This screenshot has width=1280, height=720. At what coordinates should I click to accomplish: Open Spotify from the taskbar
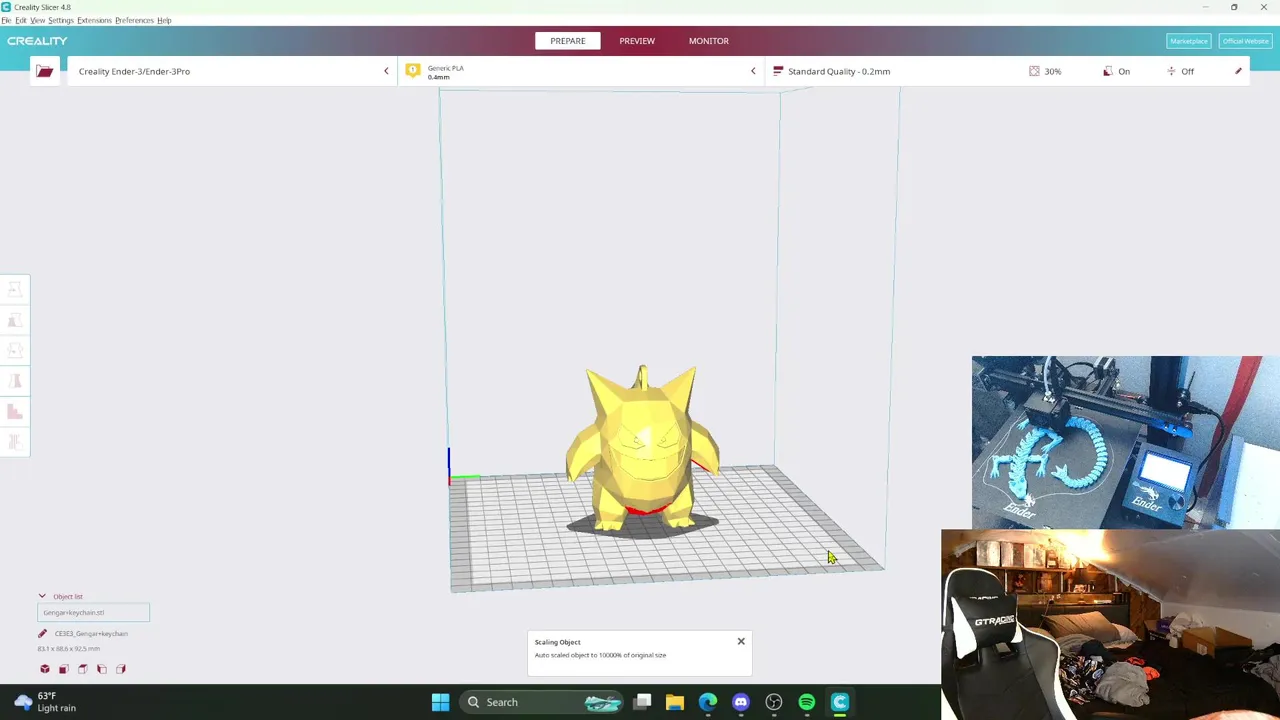(807, 702)
